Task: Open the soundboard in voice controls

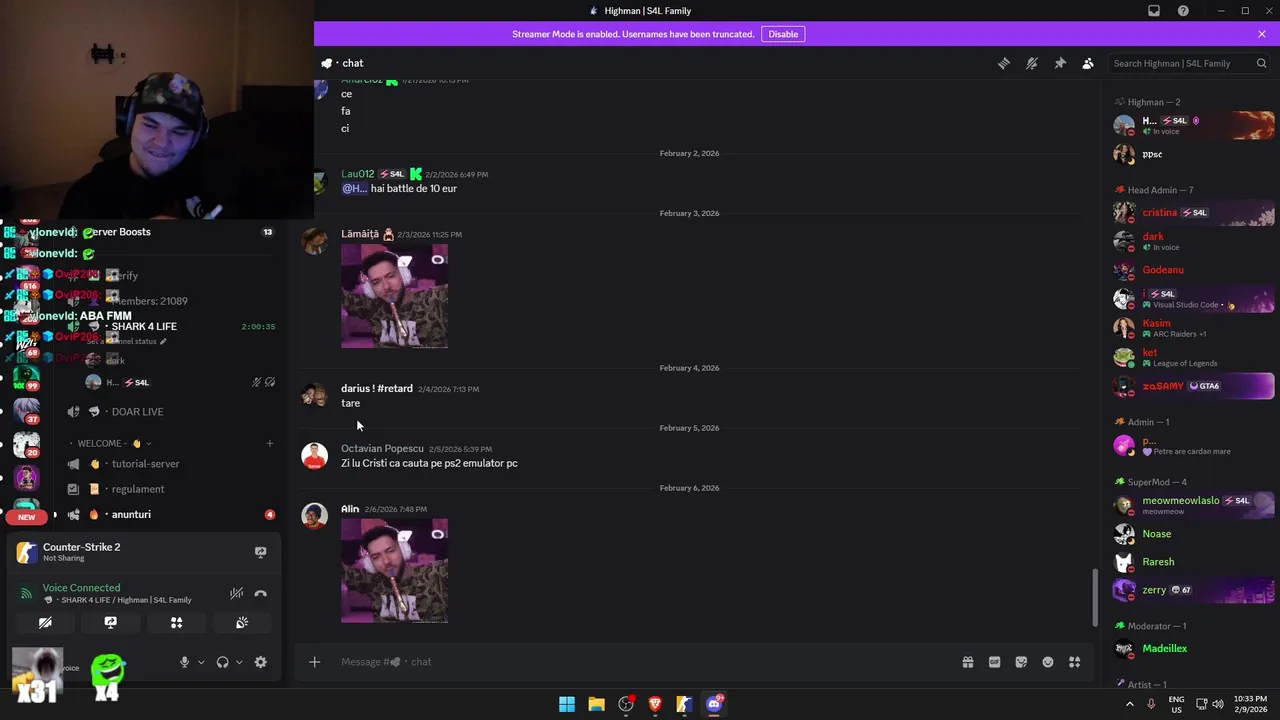Action: [242, 622]
